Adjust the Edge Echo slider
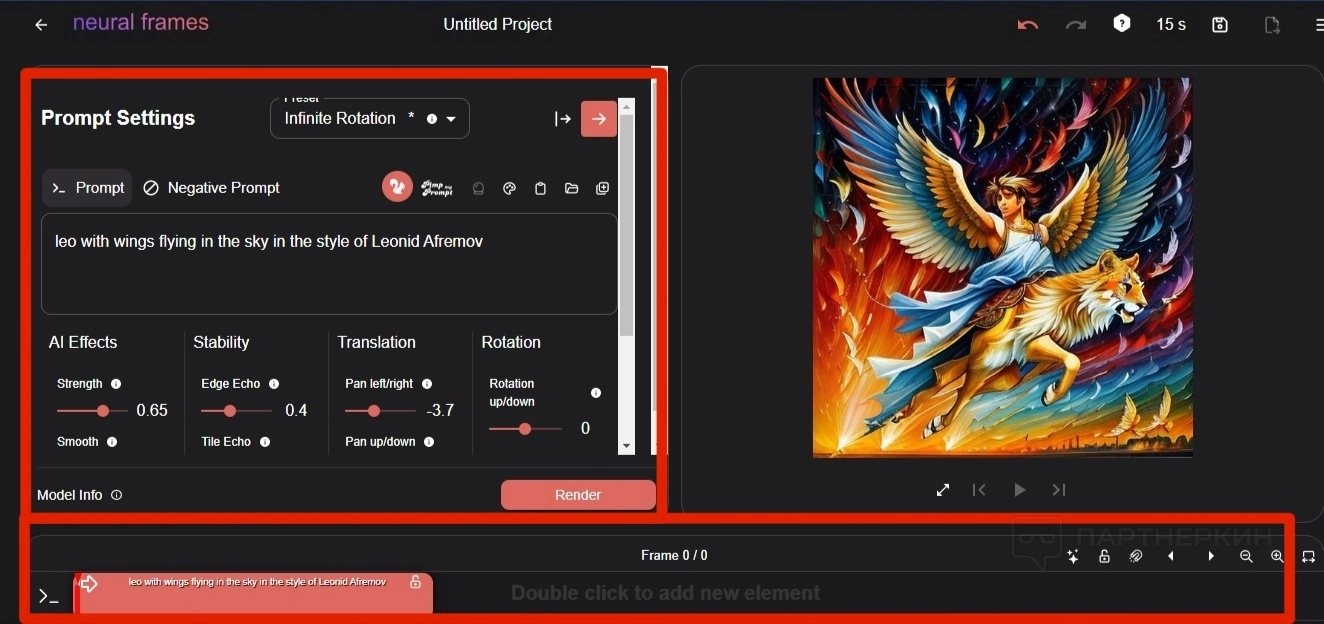Image resolution: width=1324 pixels, height=624 pixels. 236,411
